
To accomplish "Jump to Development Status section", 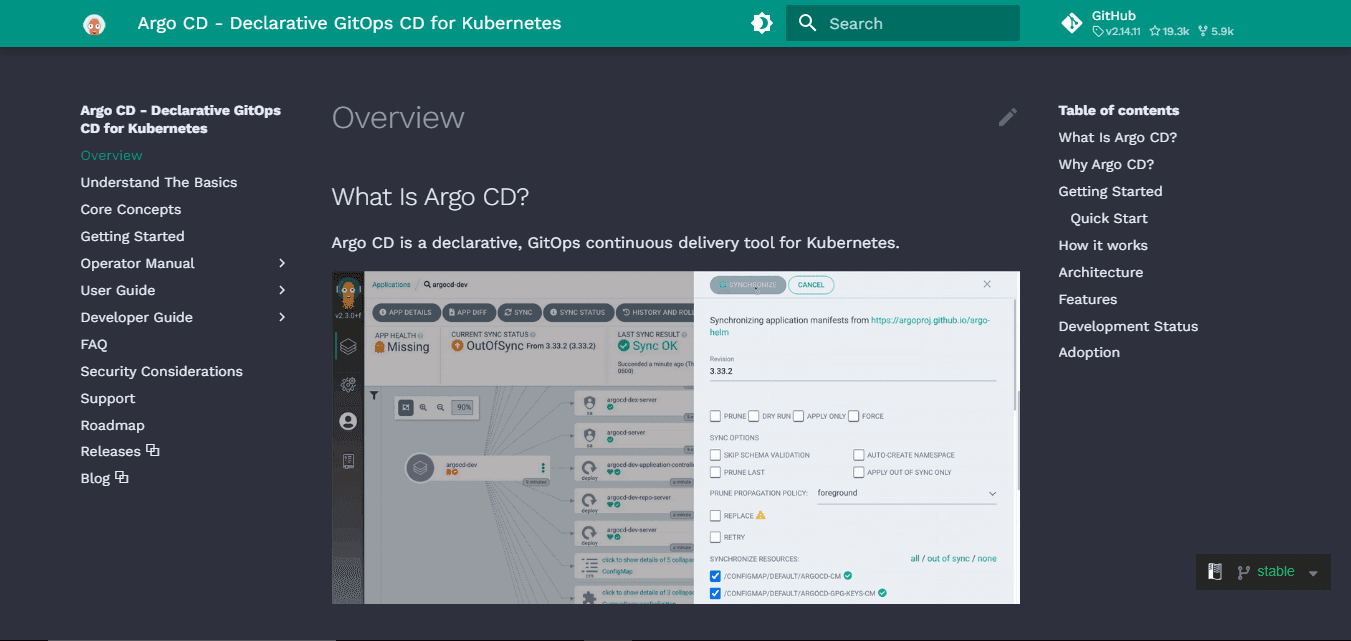I will click(x=1128, y=326).
